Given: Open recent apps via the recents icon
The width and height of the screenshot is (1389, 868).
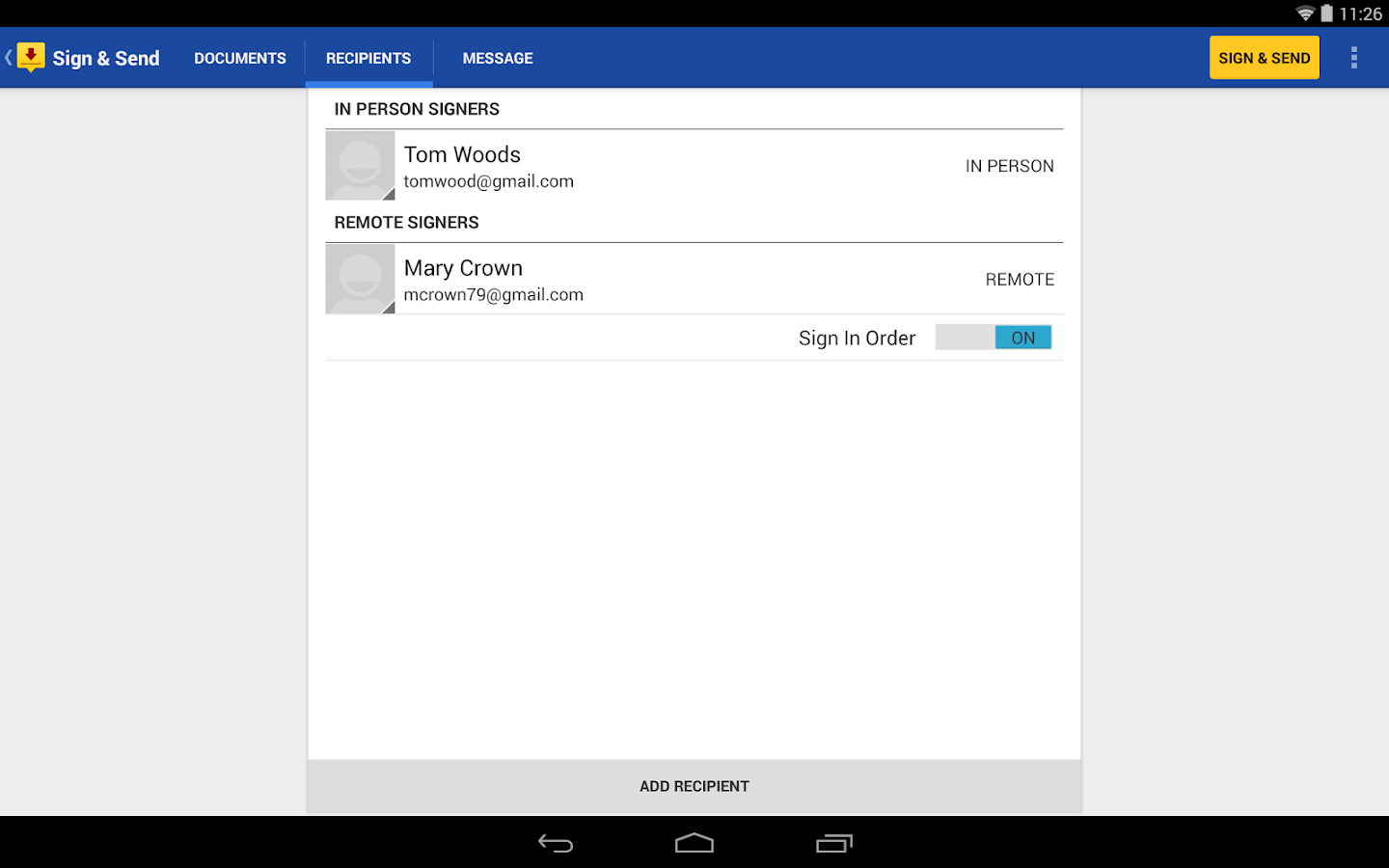Looking at the screenshot, I should (833, 842).
